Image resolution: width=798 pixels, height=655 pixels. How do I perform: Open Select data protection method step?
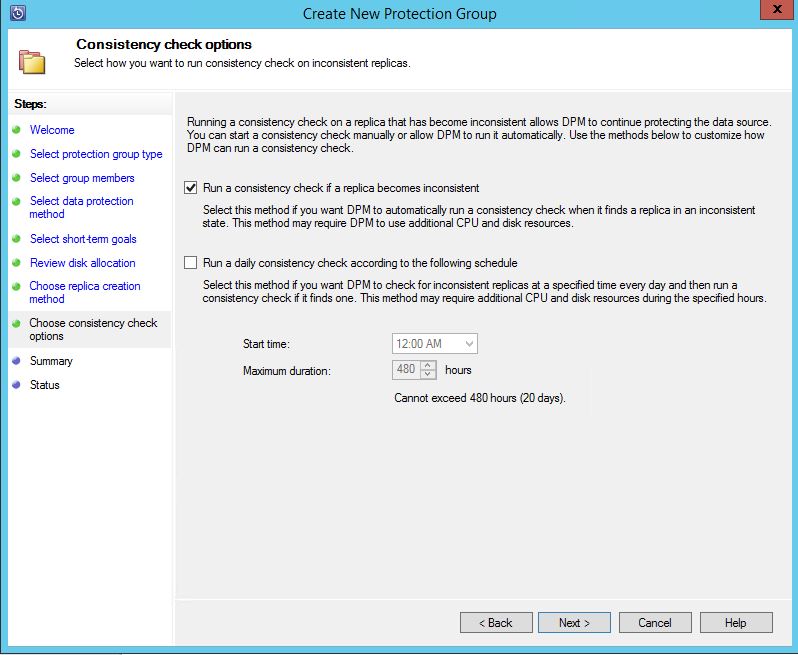81,207
